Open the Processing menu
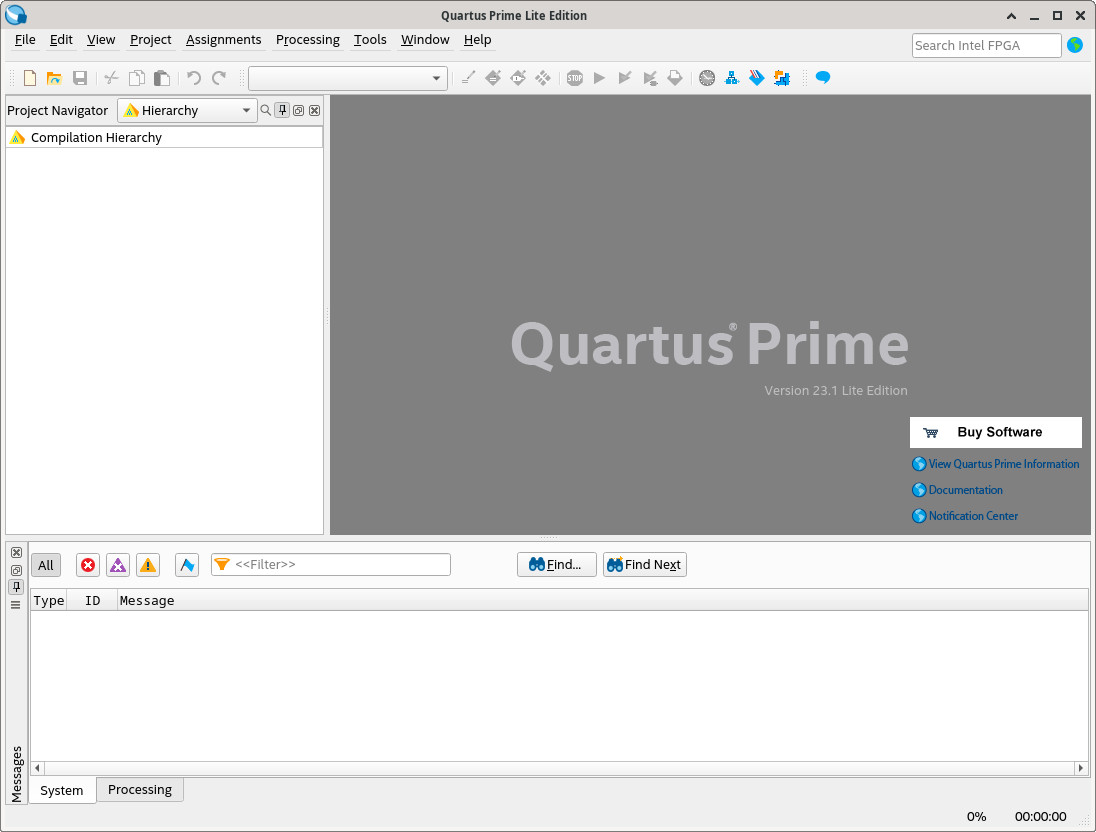 [308, 40]
